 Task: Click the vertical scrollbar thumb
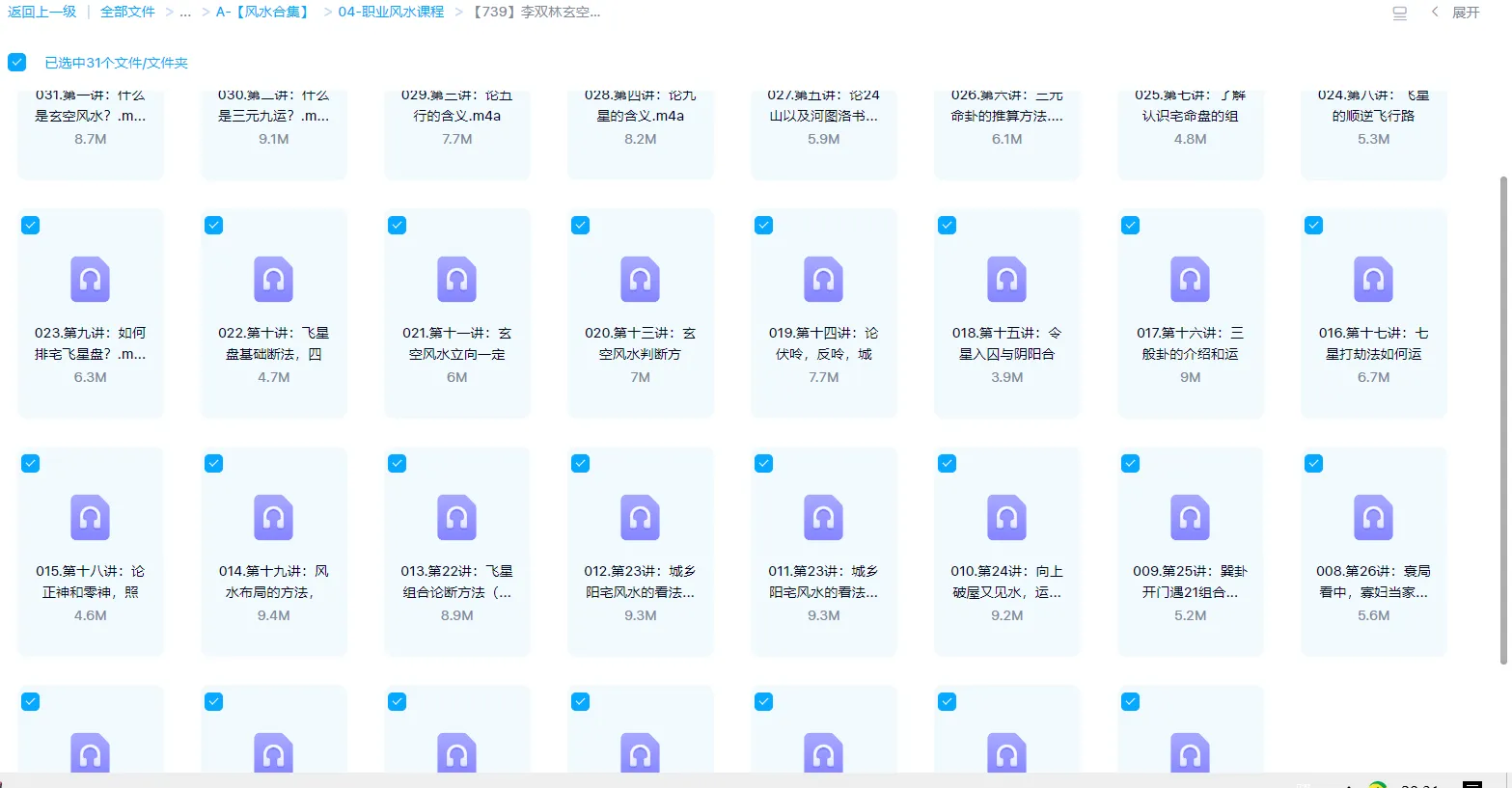coord(1503,420)
